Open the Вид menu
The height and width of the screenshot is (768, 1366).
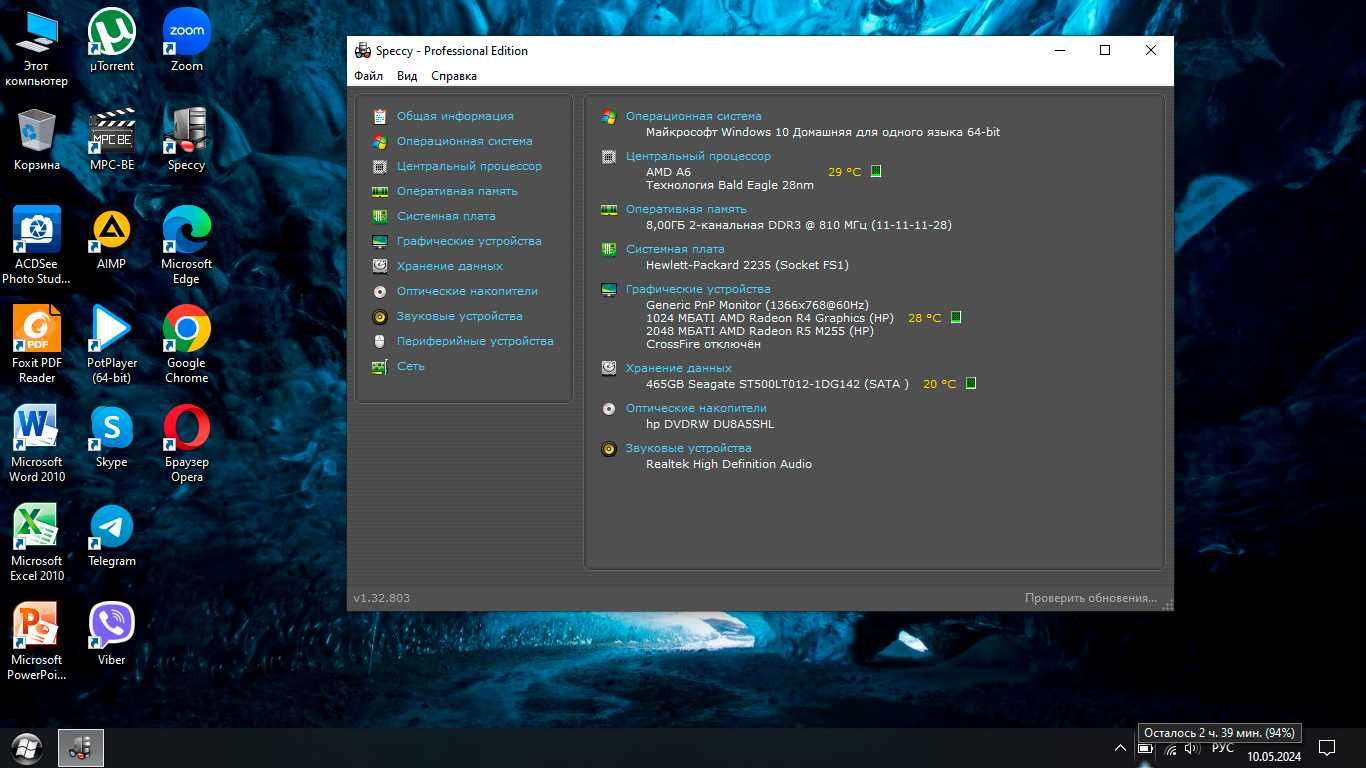tap(407, 76)
